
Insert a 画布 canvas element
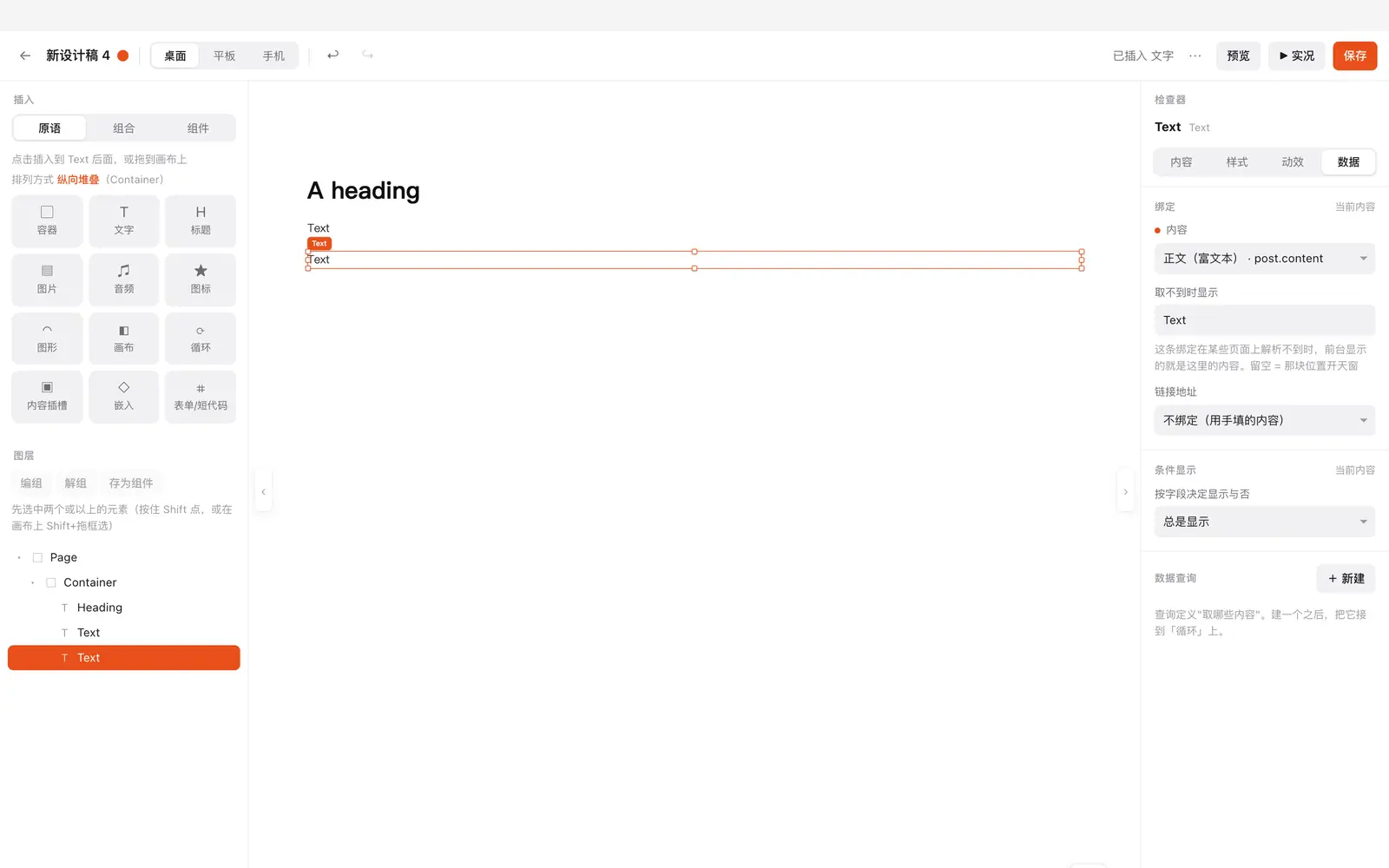[x=124, y=339]
